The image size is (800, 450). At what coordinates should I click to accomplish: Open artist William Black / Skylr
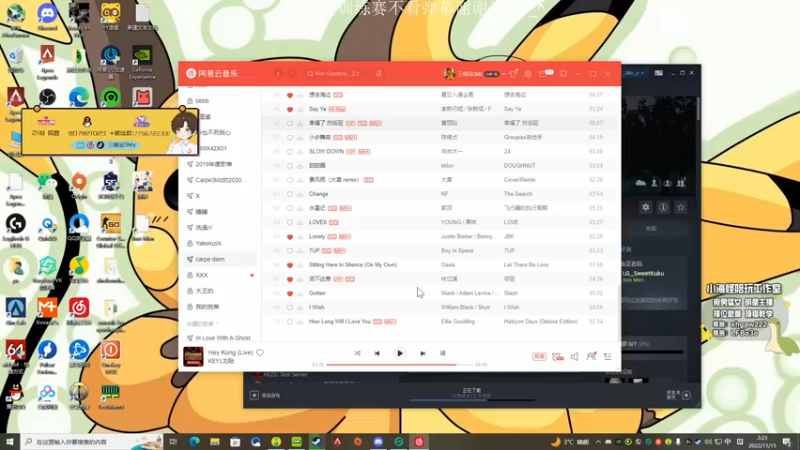465,307
